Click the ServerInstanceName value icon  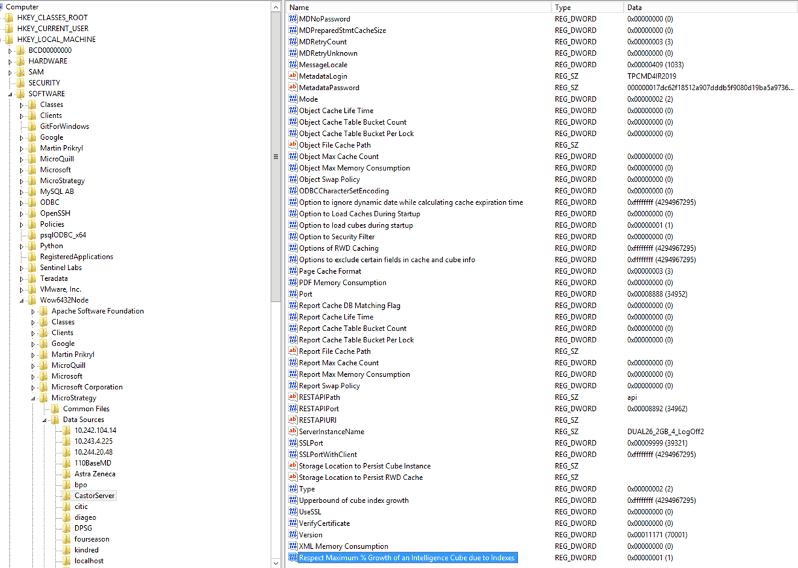click(x=292, y=431)
